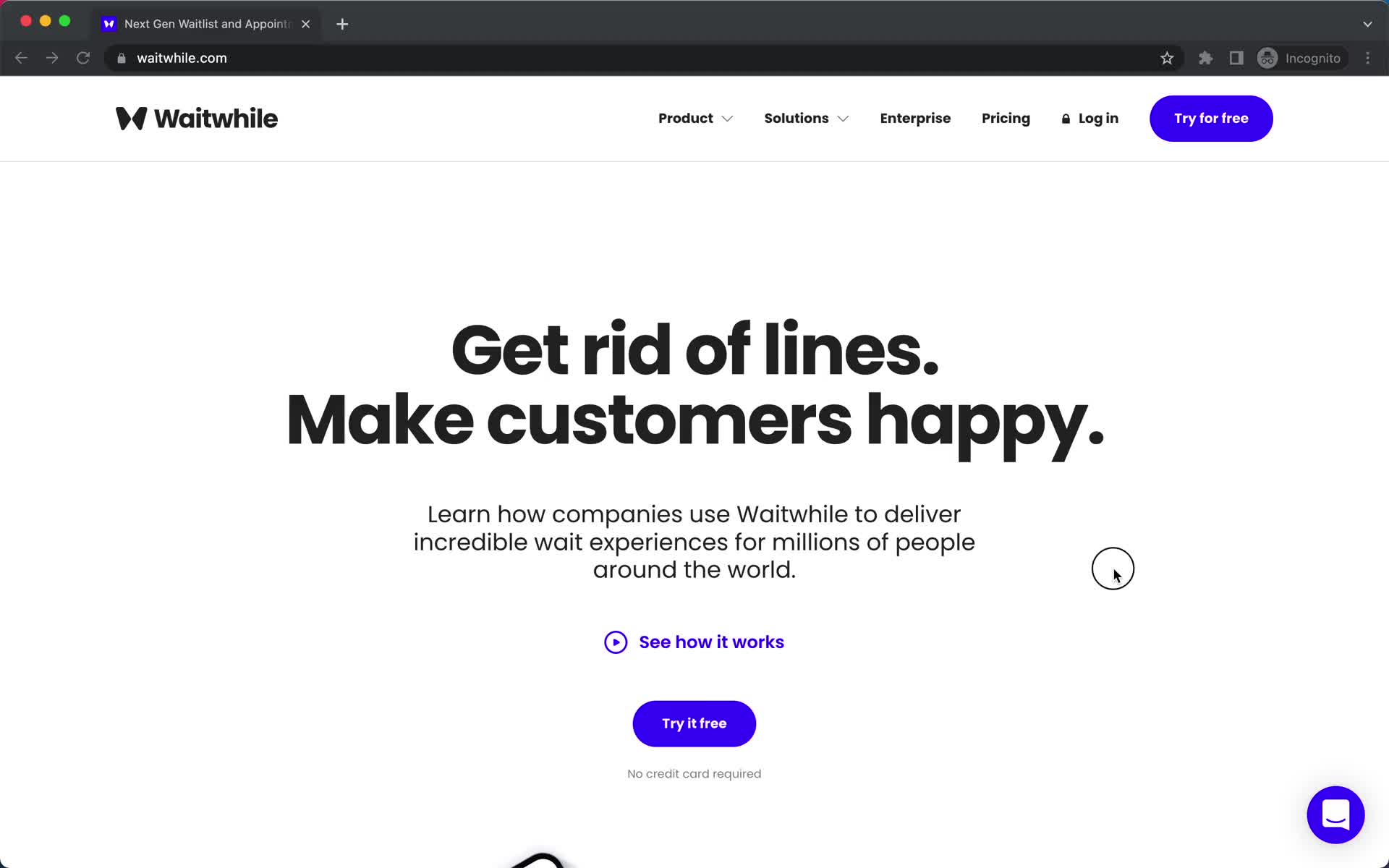1389x868 pixels.
Task: Select the Pricing menu item
Action: coord(1006,118)
